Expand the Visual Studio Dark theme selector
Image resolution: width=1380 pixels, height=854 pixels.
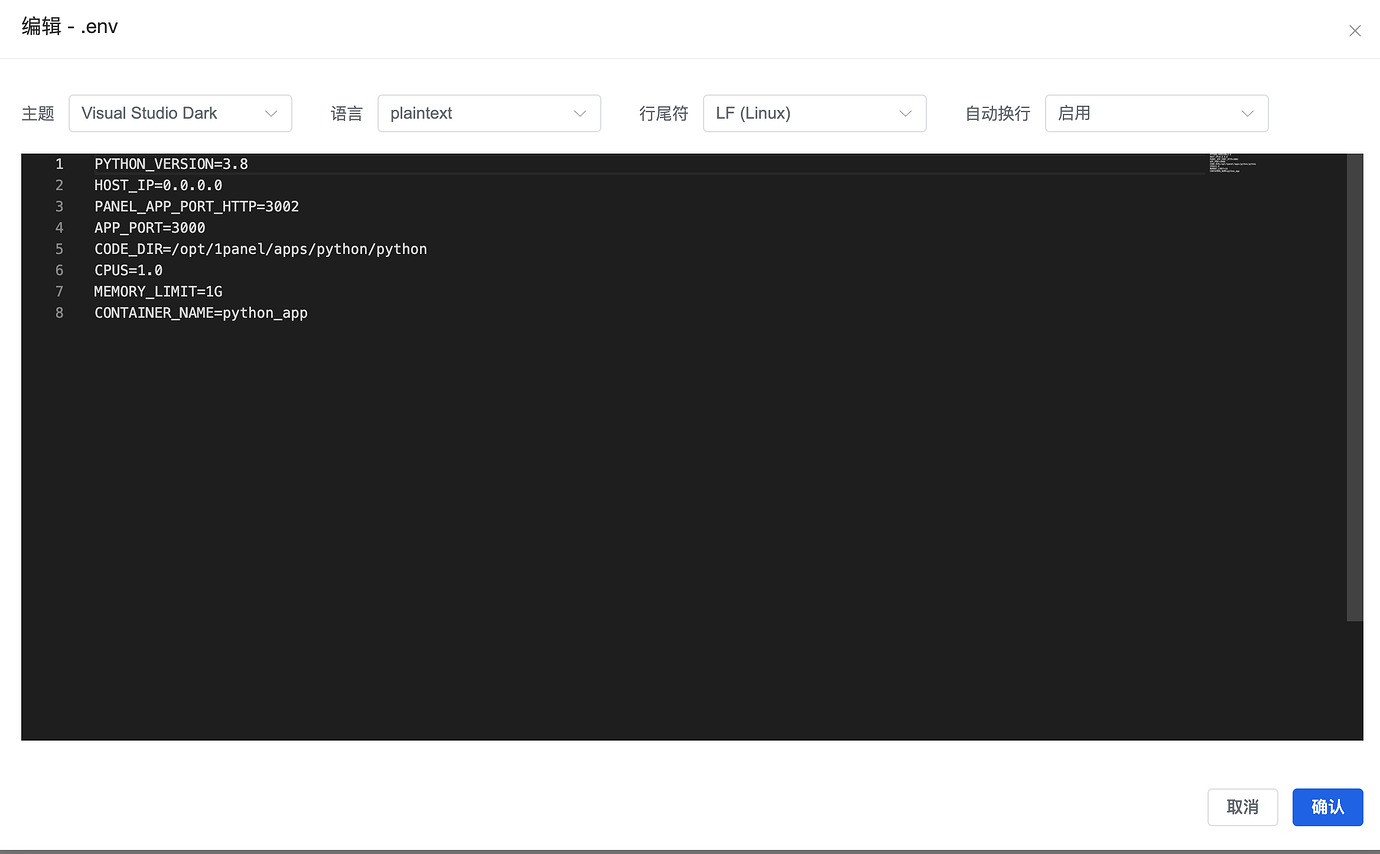(180, 113)
